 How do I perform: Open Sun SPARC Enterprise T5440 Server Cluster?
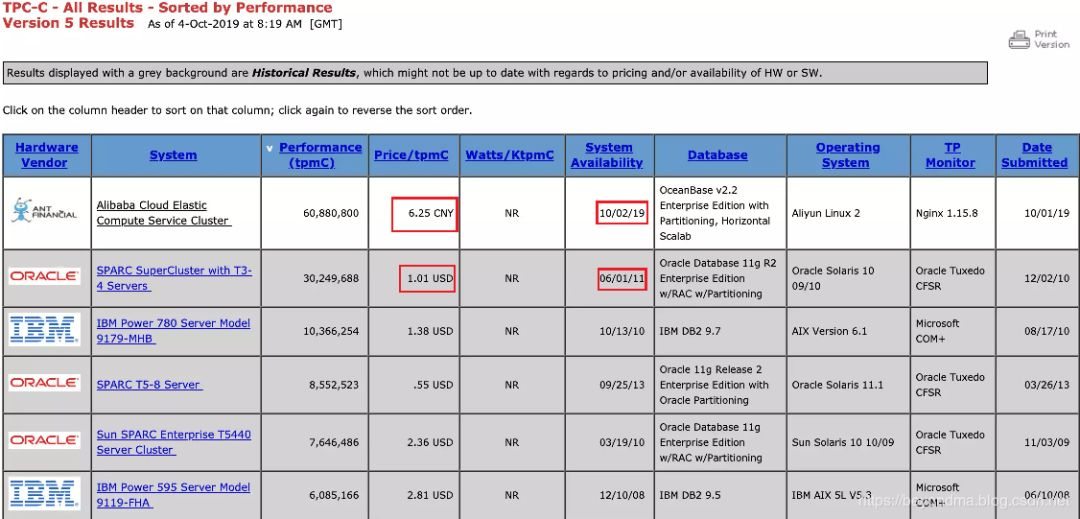coord(174,442)
